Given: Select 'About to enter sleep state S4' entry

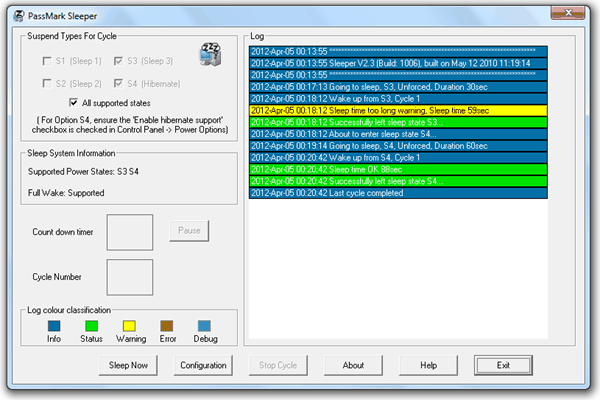Looking at the screenshot, I should coord(398,134).
